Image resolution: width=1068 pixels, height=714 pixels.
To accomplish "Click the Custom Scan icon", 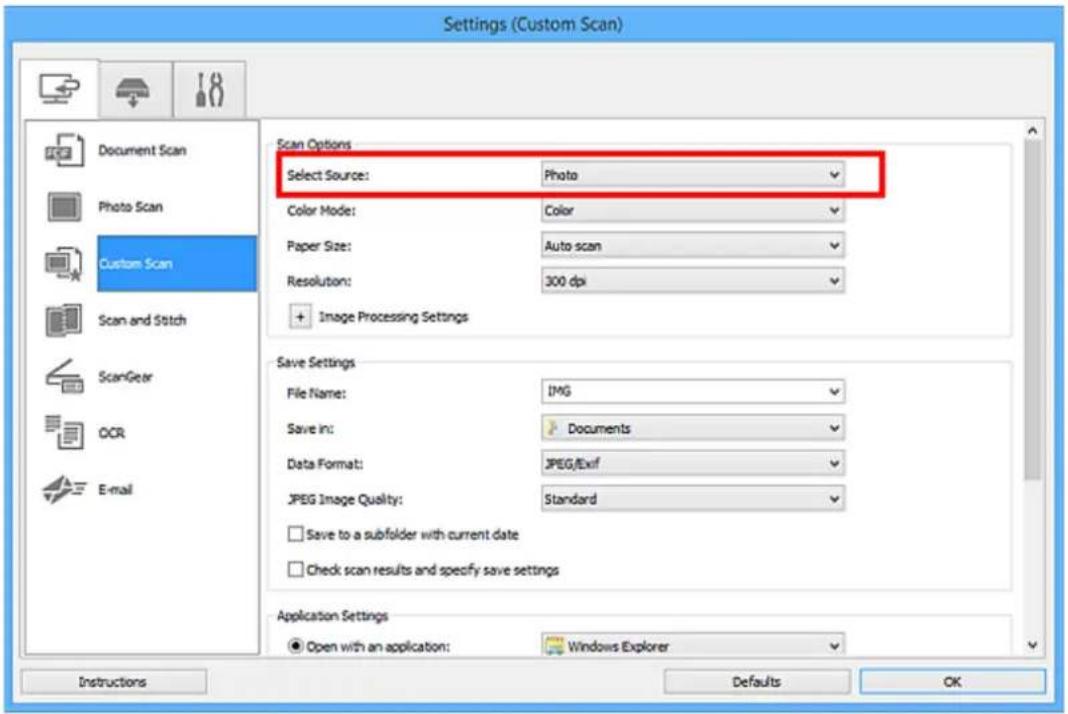I will [63, 264].
